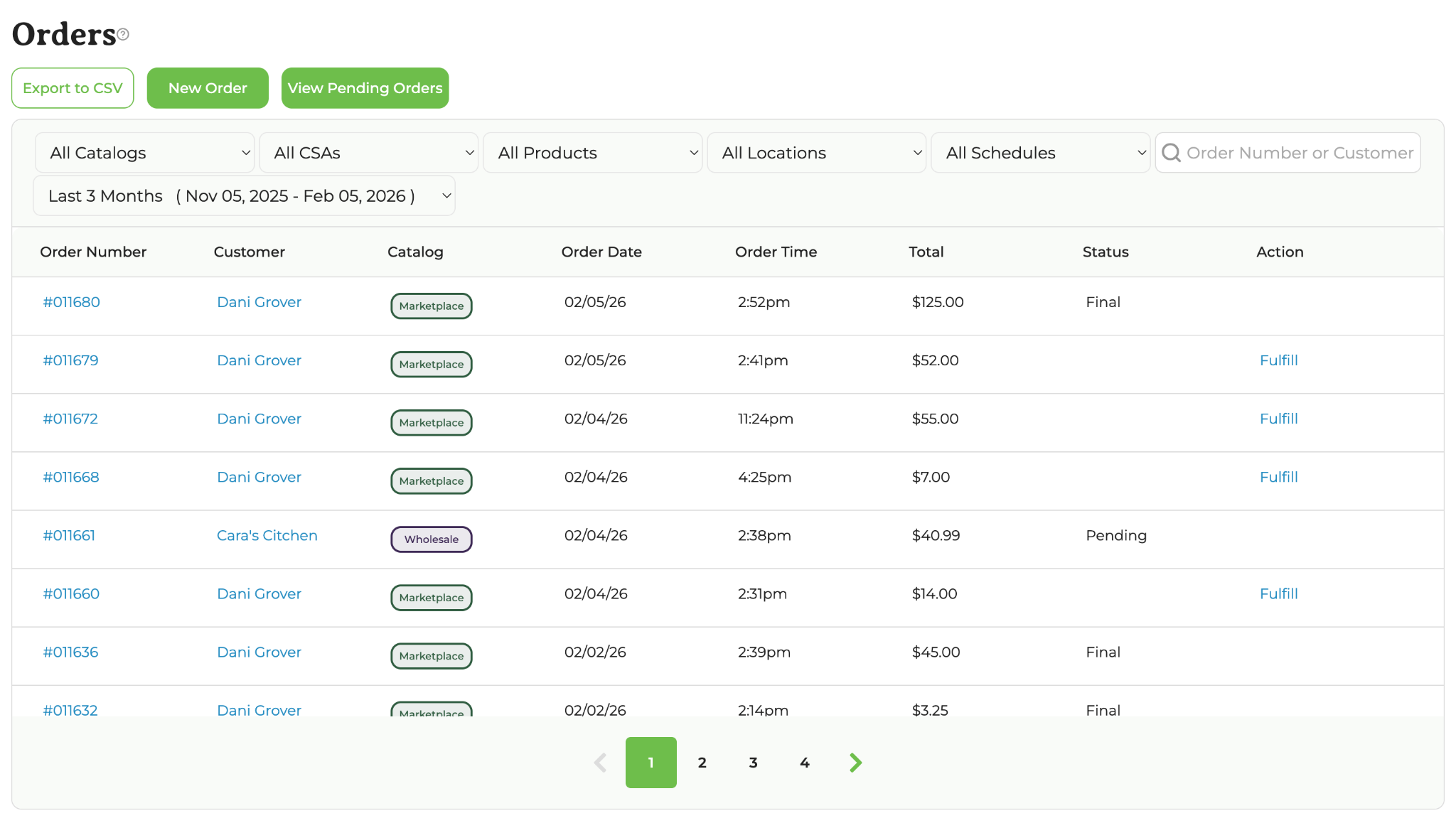Expand the All CSAs filter
Image resolution: width=1456 pixels, height=823 pixels.
(368, 153)
